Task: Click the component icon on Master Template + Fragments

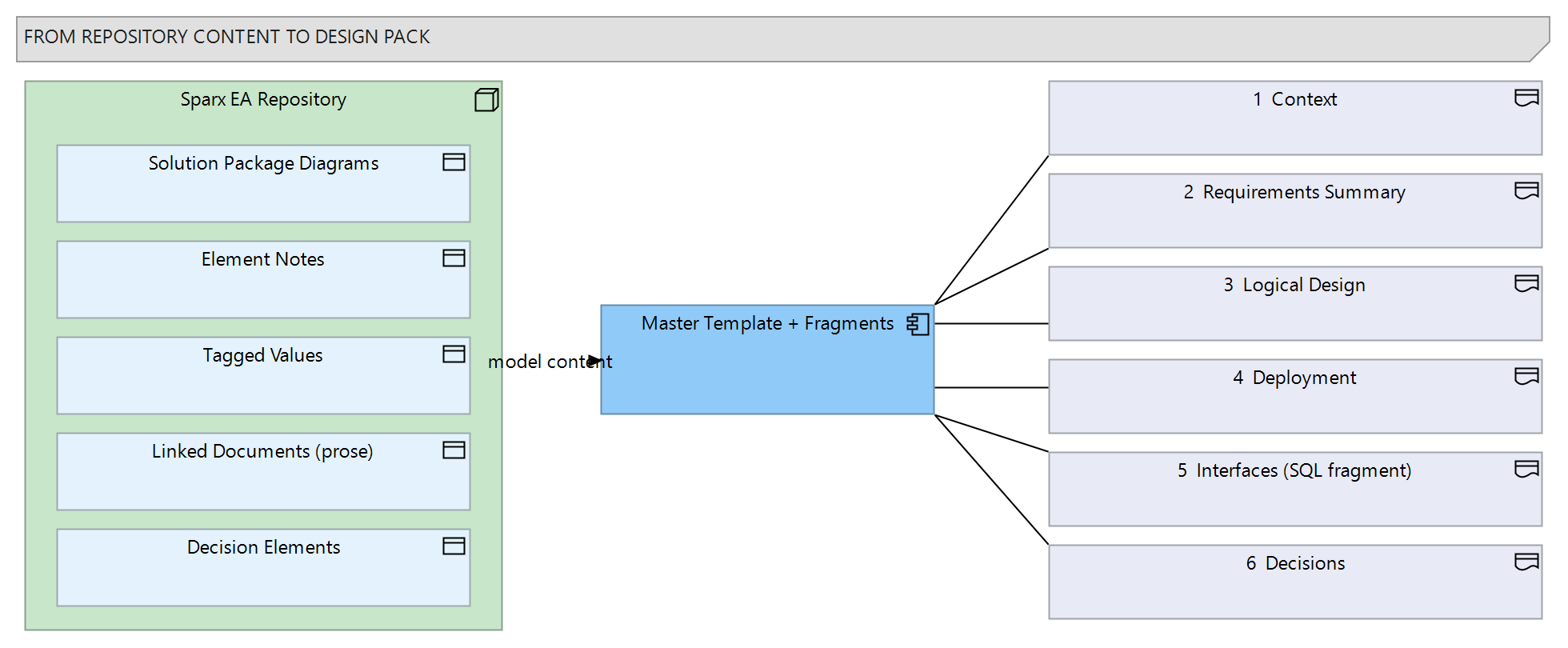Action: click(918, 324)
